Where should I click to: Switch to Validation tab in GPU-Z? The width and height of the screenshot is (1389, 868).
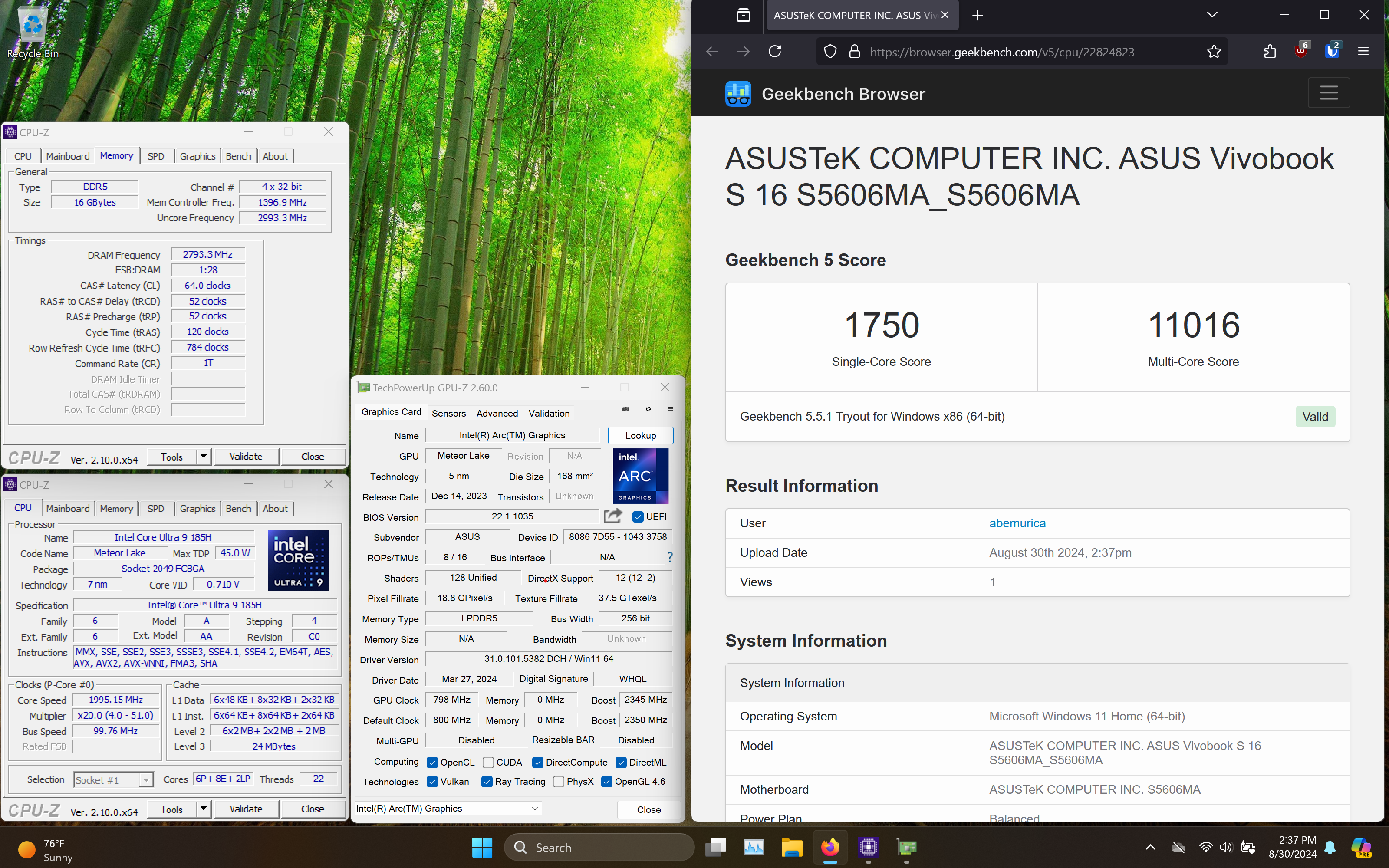click(549, 413)
